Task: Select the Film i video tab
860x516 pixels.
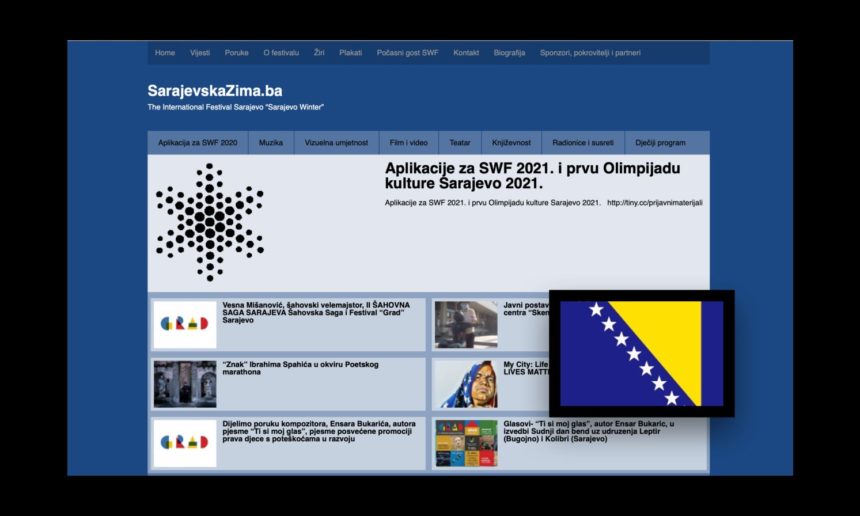Action: (x=408, y=143)
